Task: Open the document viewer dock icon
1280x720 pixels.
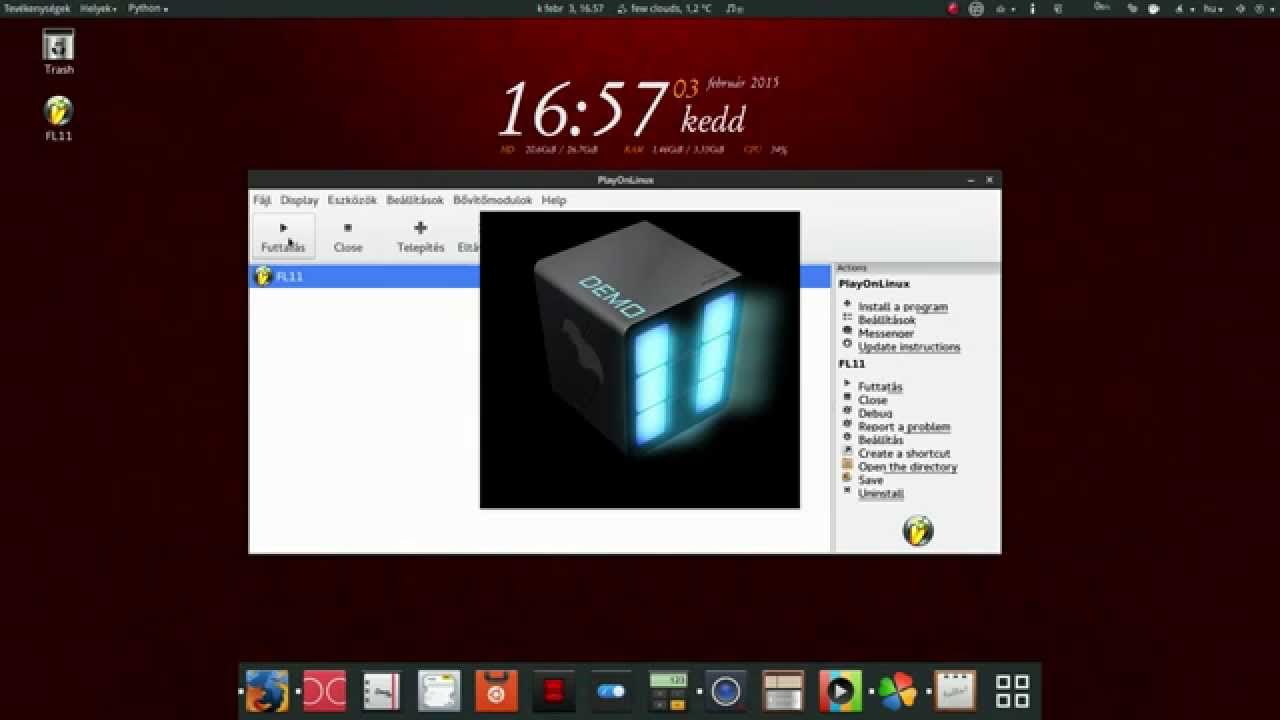Action: tap(439, 691)
